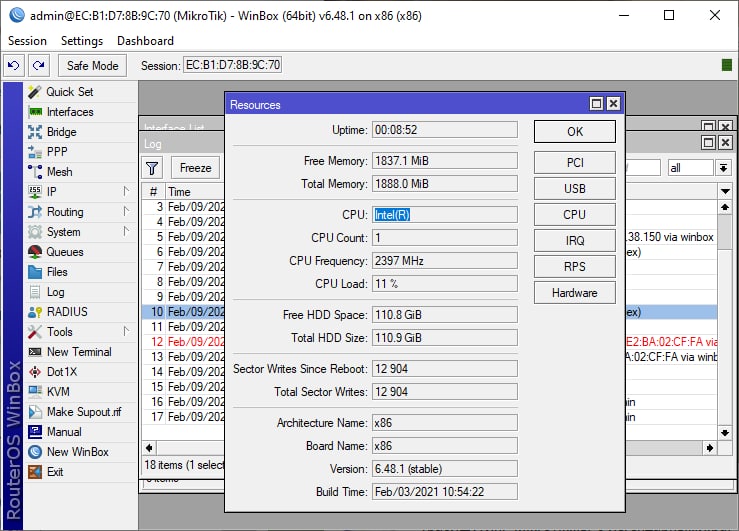Image resolution: width=739 pixels, height=531 pixels.
Task: Launch New Terminal
Action: click(79, 352)
